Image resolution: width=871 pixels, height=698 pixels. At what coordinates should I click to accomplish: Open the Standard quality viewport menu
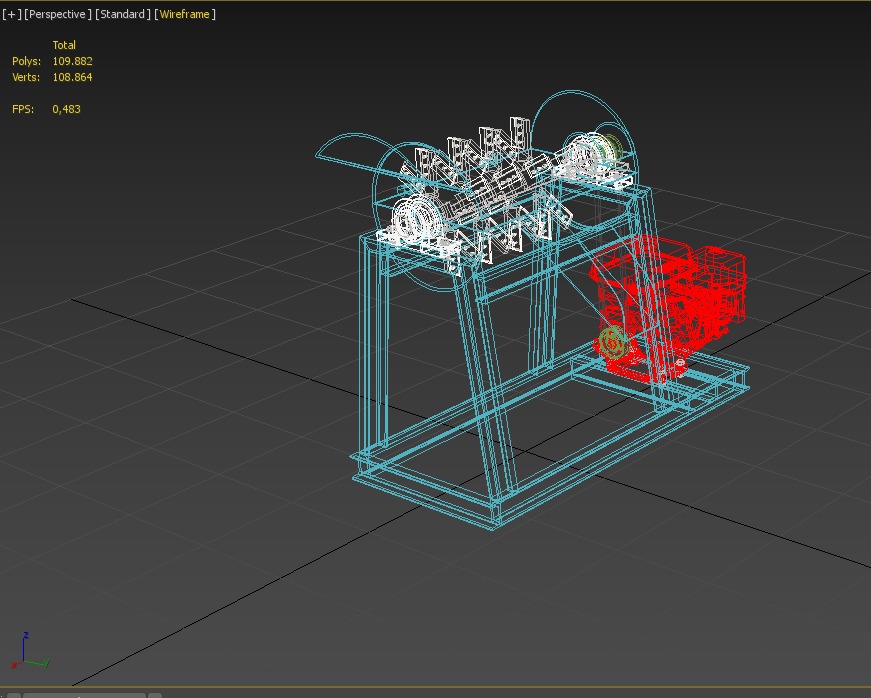click(x=123, y=14)
